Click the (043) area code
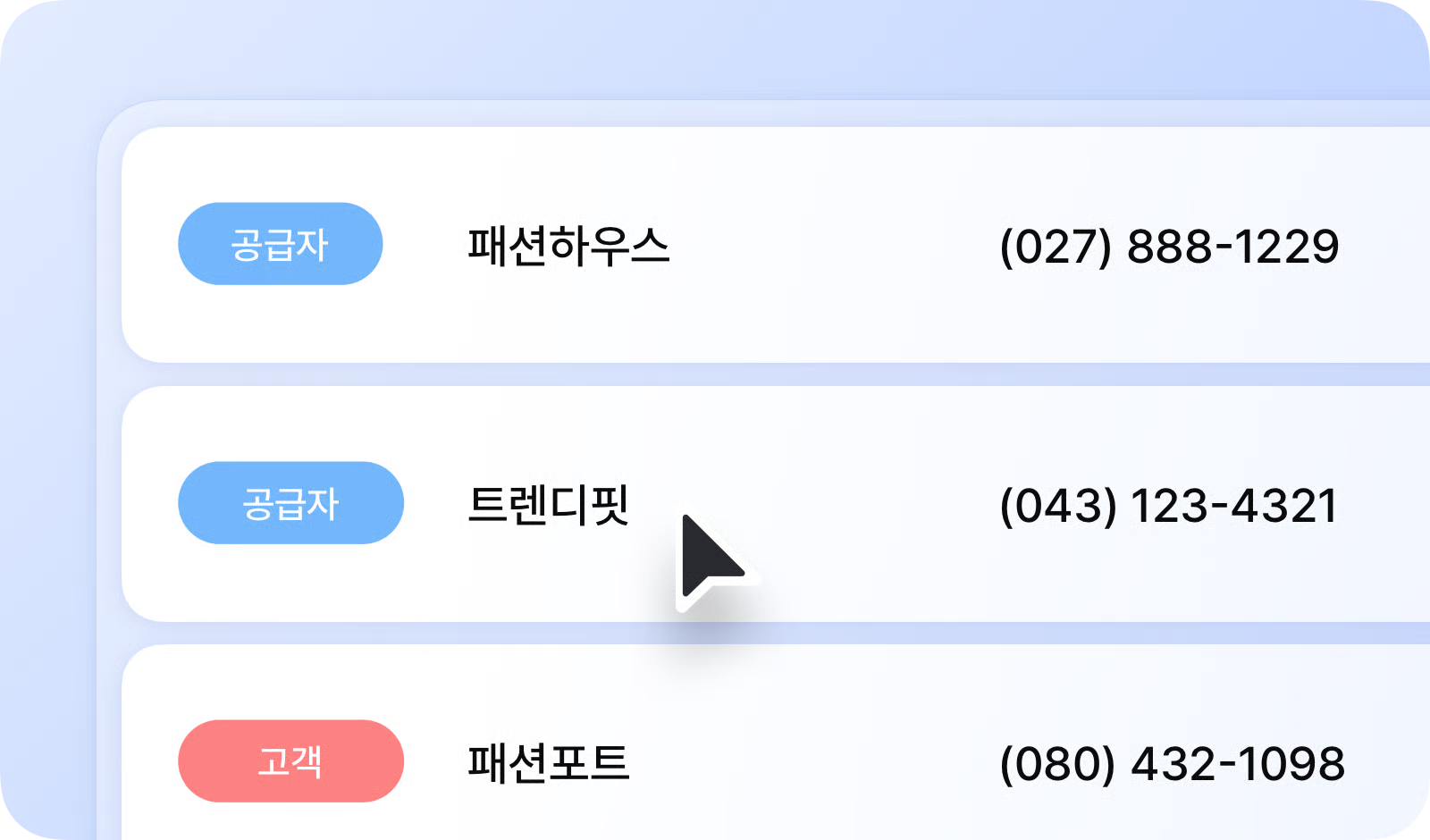This screenshot has height=840, width=1430. [1058, 506]
